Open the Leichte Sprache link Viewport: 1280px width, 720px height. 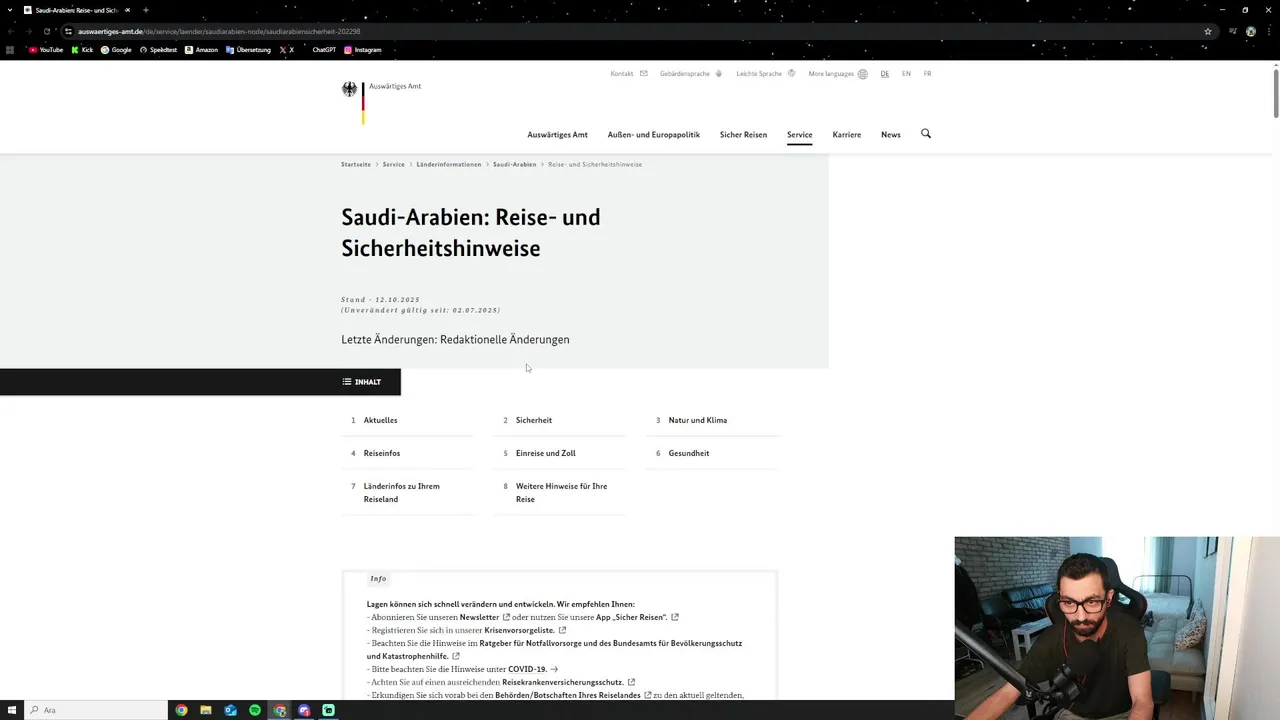click(x=766, y=74)
